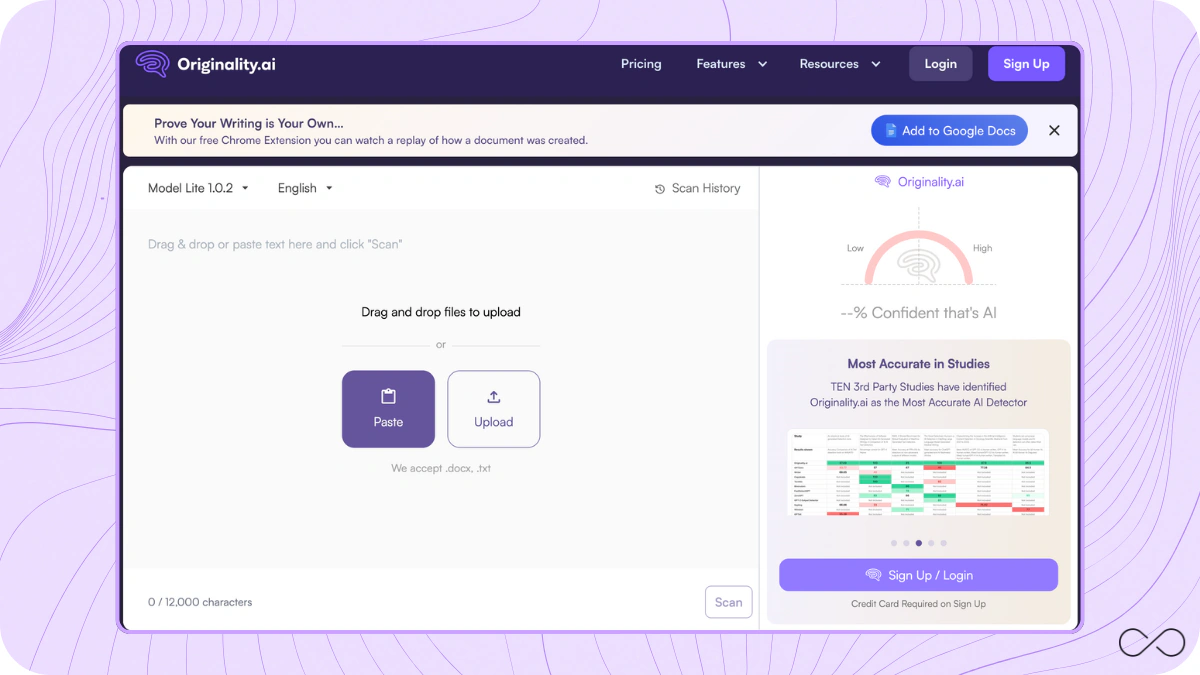This screenshot has height=675, width=1200.
Task: Click the Sign Up button in header
Action: 1026,64
